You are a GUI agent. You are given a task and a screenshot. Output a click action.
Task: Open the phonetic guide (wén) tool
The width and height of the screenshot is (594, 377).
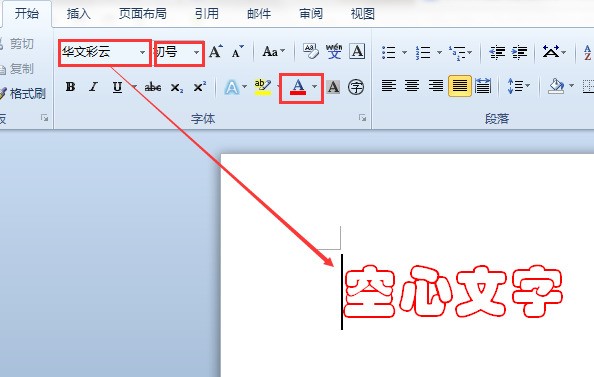click(334, 52)
